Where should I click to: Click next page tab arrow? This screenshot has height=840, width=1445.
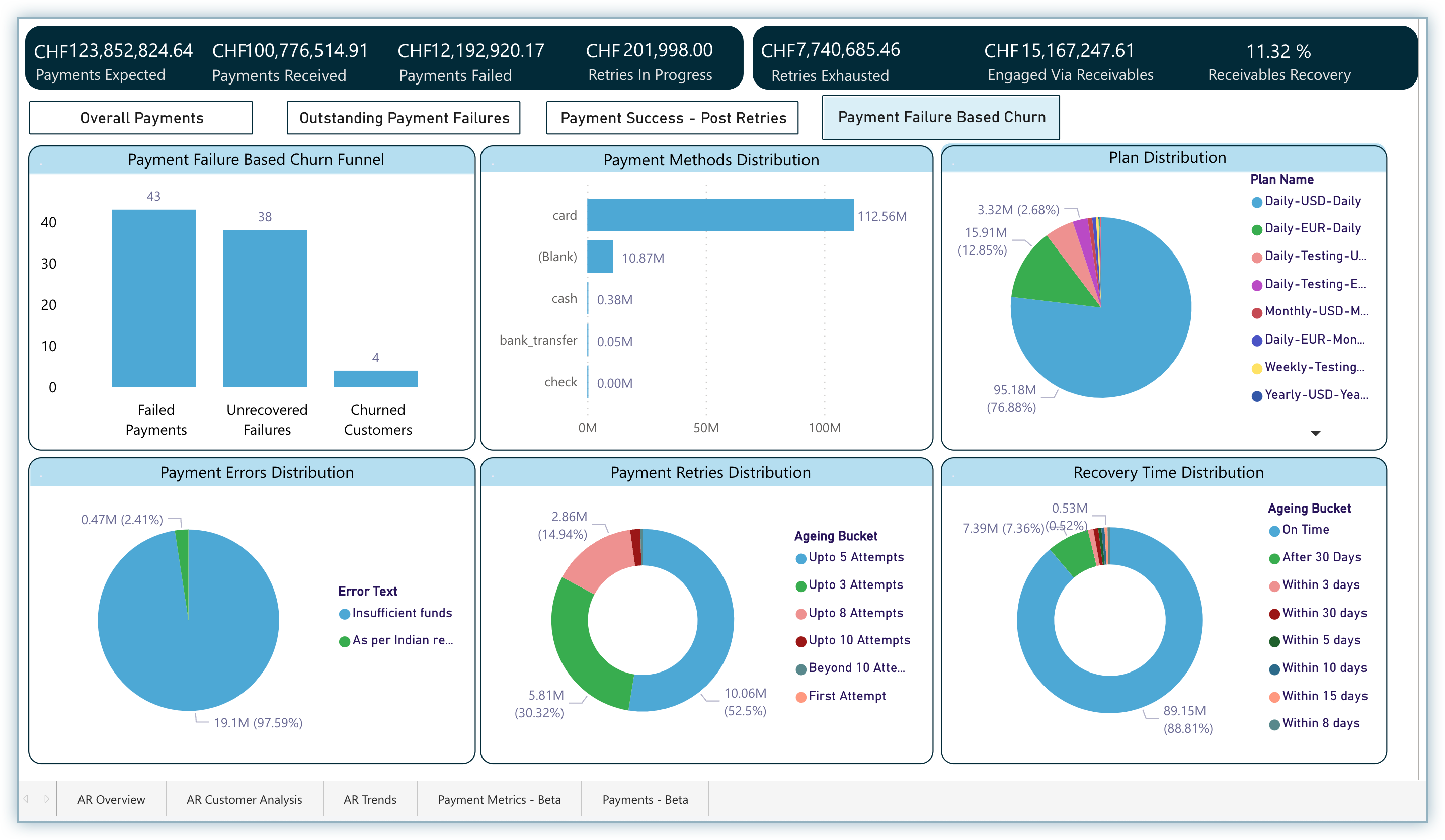point(46,799)
